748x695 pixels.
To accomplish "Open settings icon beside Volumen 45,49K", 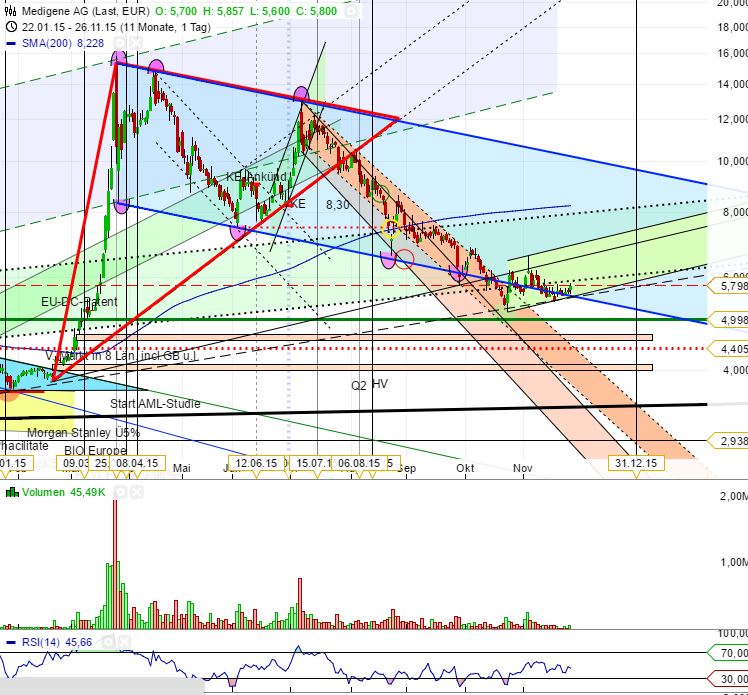I will click(120, 492).
